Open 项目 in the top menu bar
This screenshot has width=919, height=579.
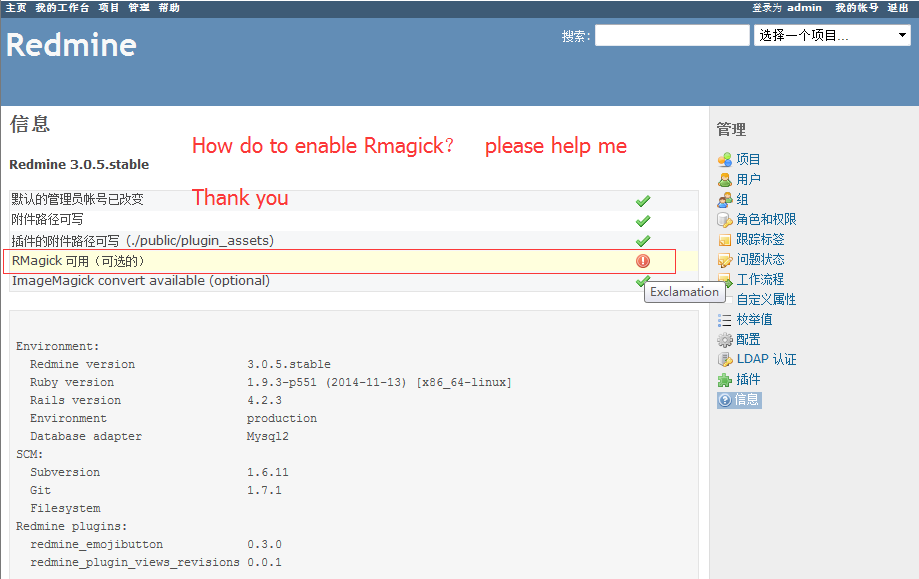click(108, 8)
